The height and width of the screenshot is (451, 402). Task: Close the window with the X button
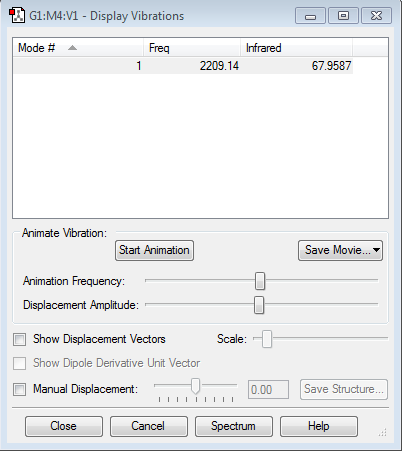(x=376, y=16)
